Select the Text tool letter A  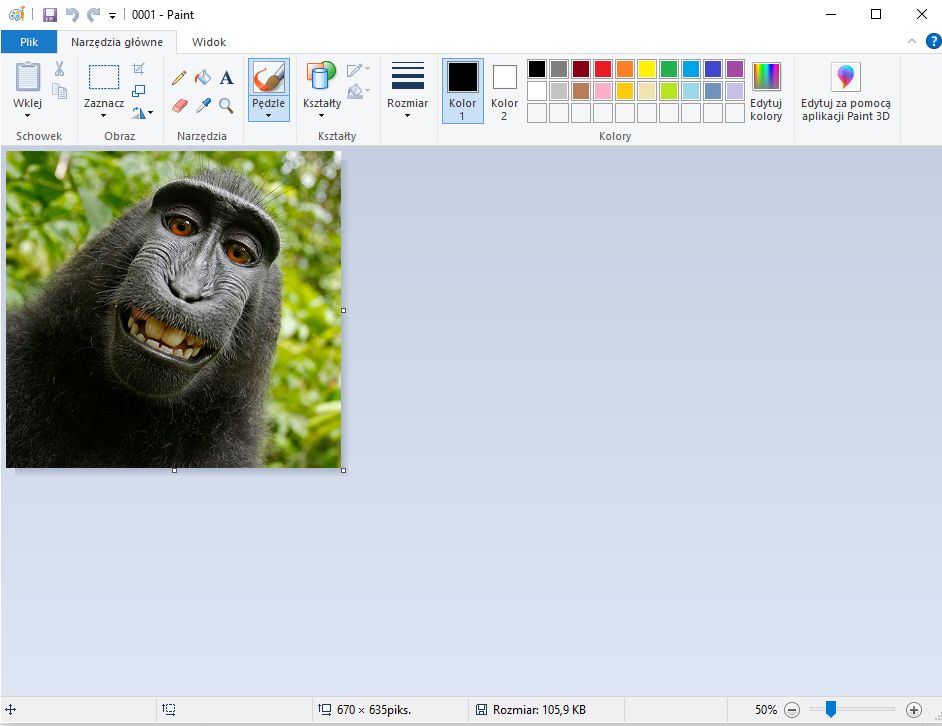(x=226, y=77)
